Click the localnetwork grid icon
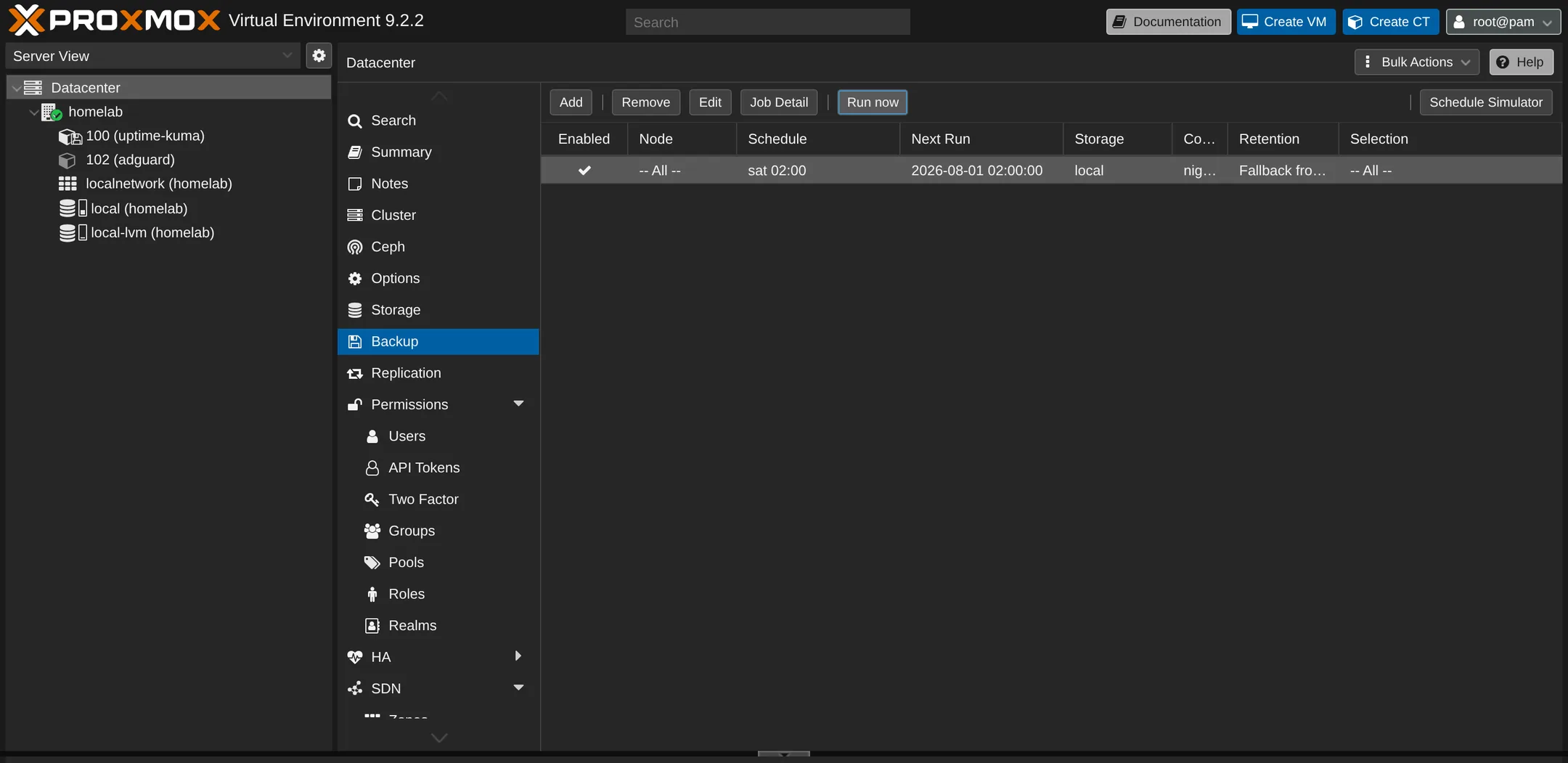This screenshot has width=1568, height=763. point(68,184)
